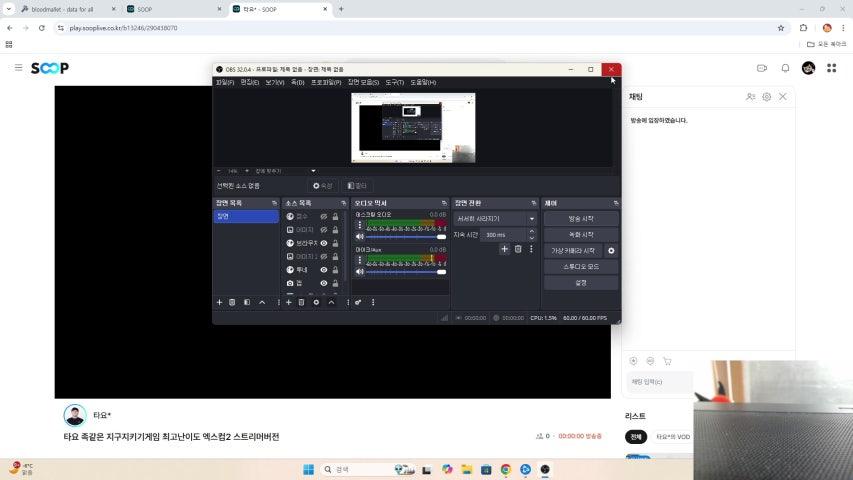Increase the transition duration with the up stepper
This screenshot has height=480, width=853.
531,232
